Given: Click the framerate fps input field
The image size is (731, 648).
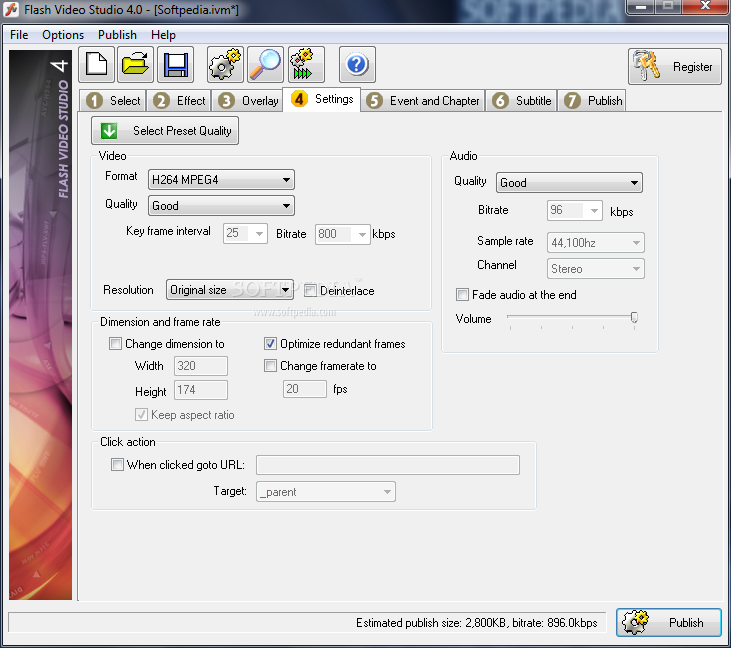Looking at the screenshot, I should pyautogui.click(x=304, y=389).
